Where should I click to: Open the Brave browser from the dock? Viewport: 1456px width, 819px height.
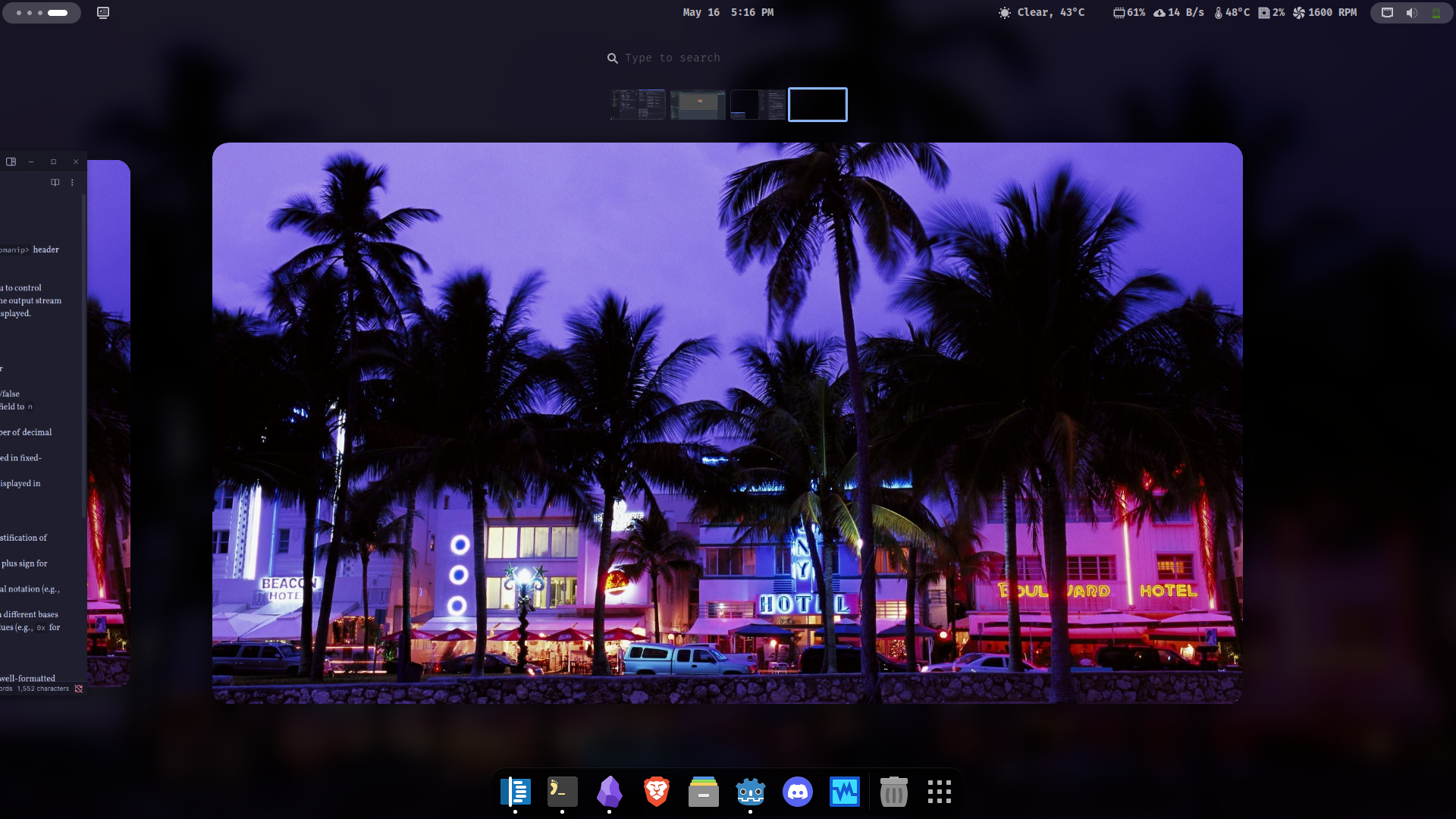[x=656, y=792]
